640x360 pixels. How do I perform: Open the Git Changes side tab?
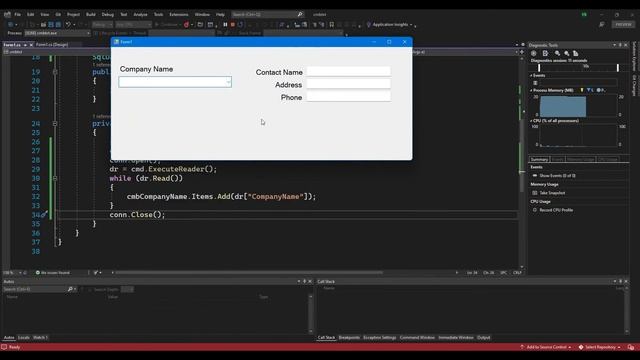pyautogui.click(x=634, y=85)
